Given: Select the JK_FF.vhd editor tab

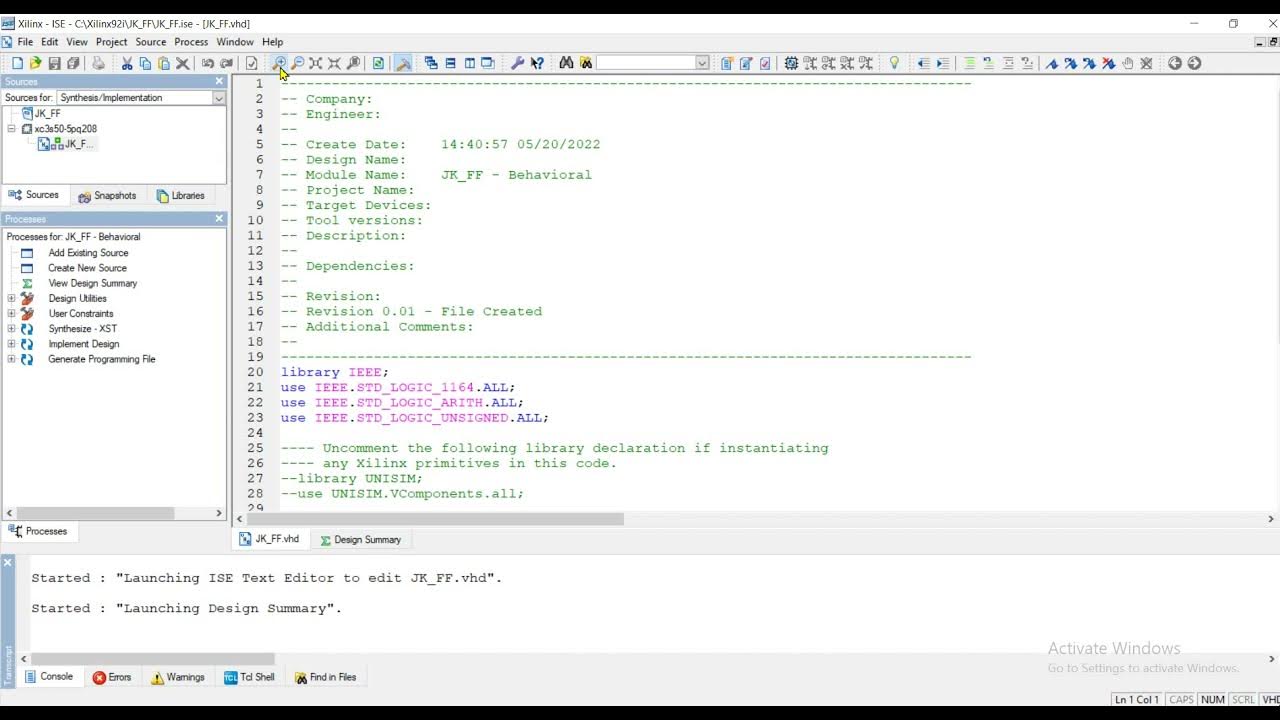Looking at the screenshot, I should [x=269, y=539].
